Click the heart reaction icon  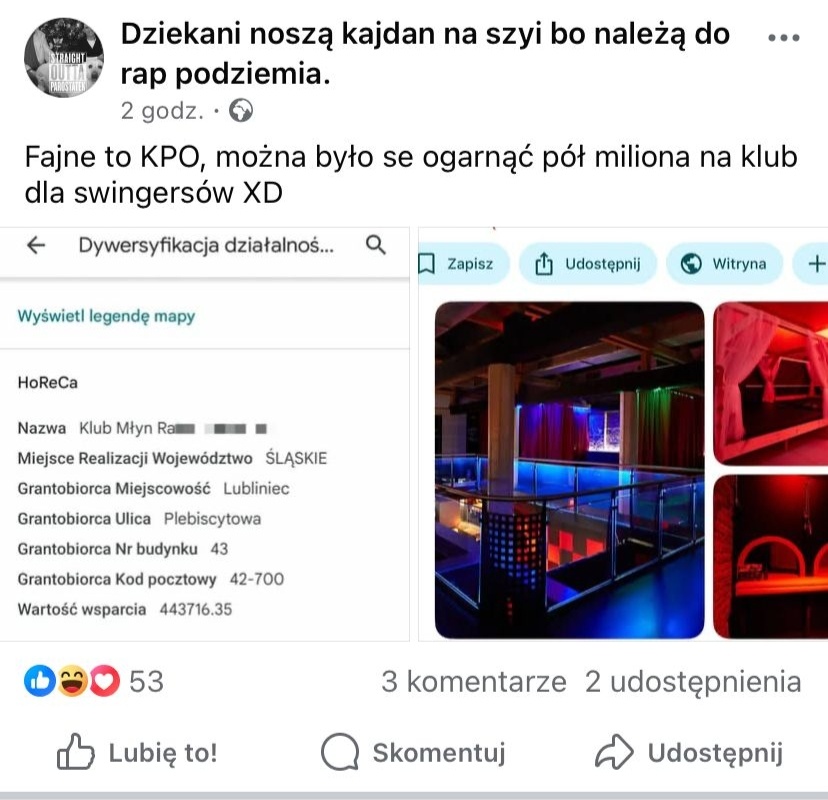click(x=105, y=681)
